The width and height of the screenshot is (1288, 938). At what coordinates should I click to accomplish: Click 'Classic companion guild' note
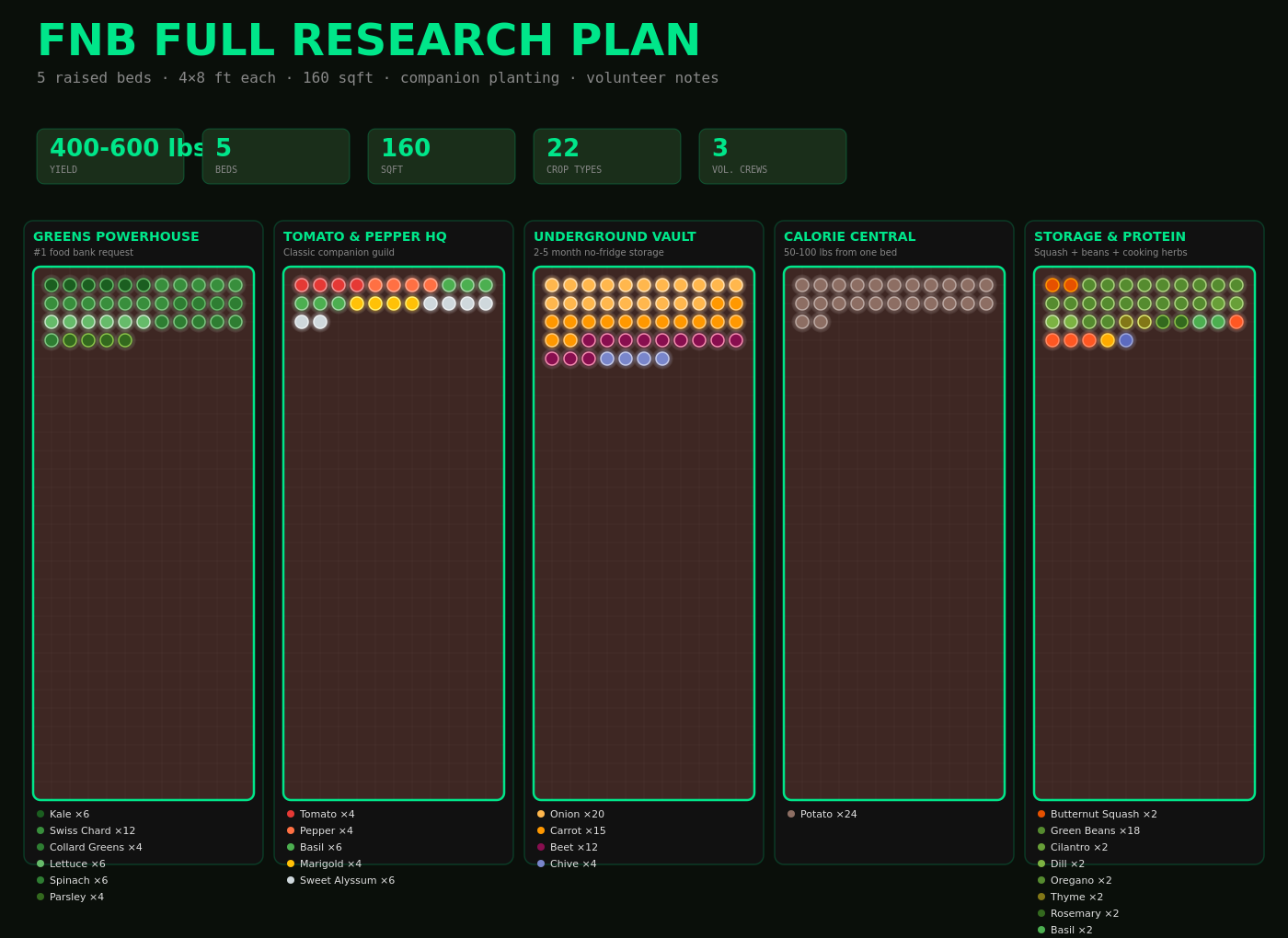click(339, 252)
